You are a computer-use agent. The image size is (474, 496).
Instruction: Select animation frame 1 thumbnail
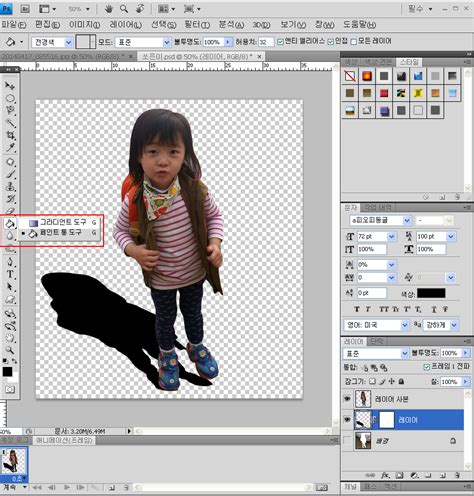14,462
